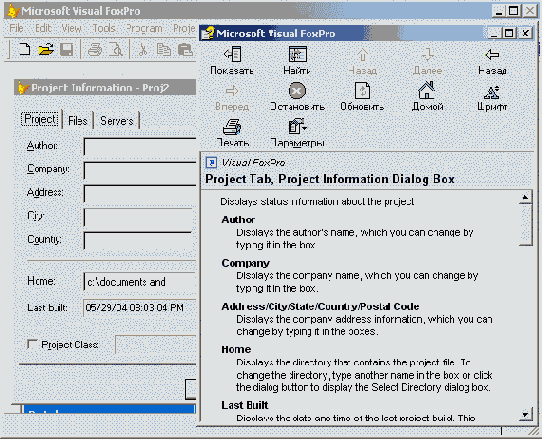Click the 'Author' heading in help text

238,220
